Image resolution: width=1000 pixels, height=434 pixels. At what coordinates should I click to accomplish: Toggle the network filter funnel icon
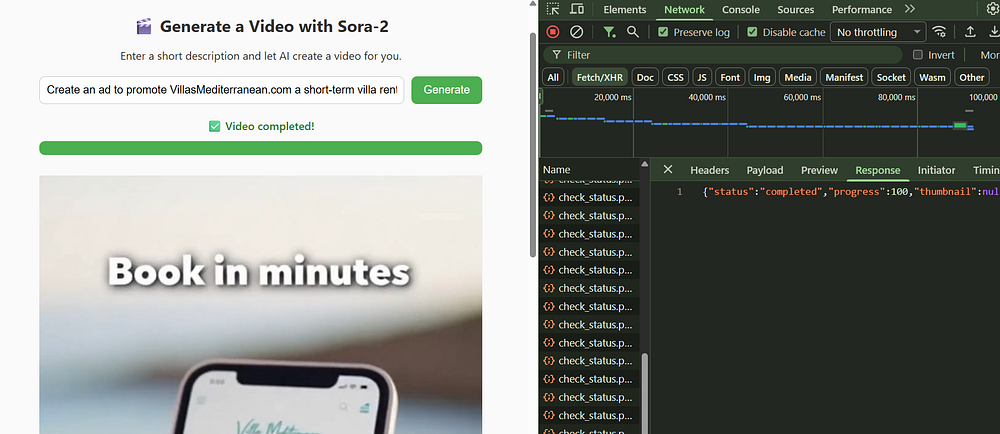point(610,32)
